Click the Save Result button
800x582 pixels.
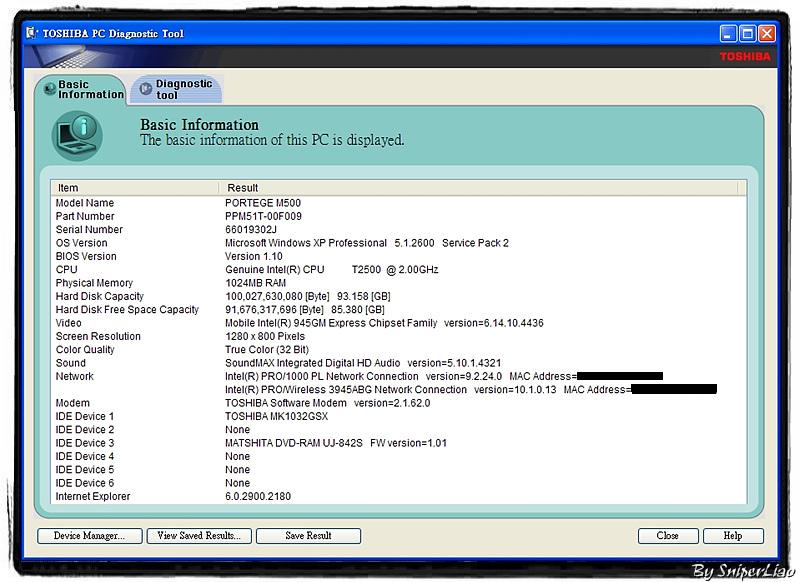(308, 536)
